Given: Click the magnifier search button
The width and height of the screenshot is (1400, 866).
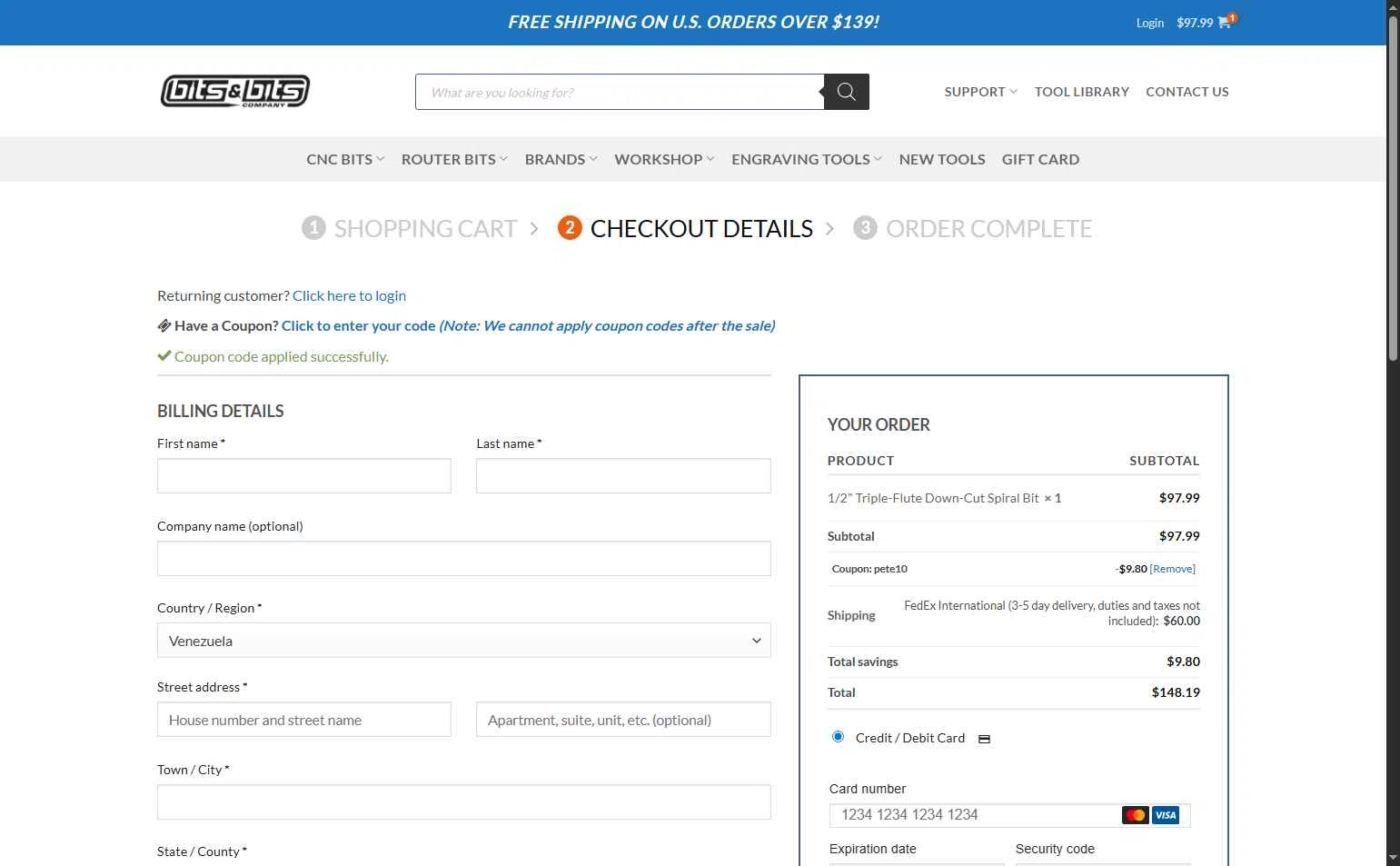Looking at the screenshot, I should pos(847,92).
